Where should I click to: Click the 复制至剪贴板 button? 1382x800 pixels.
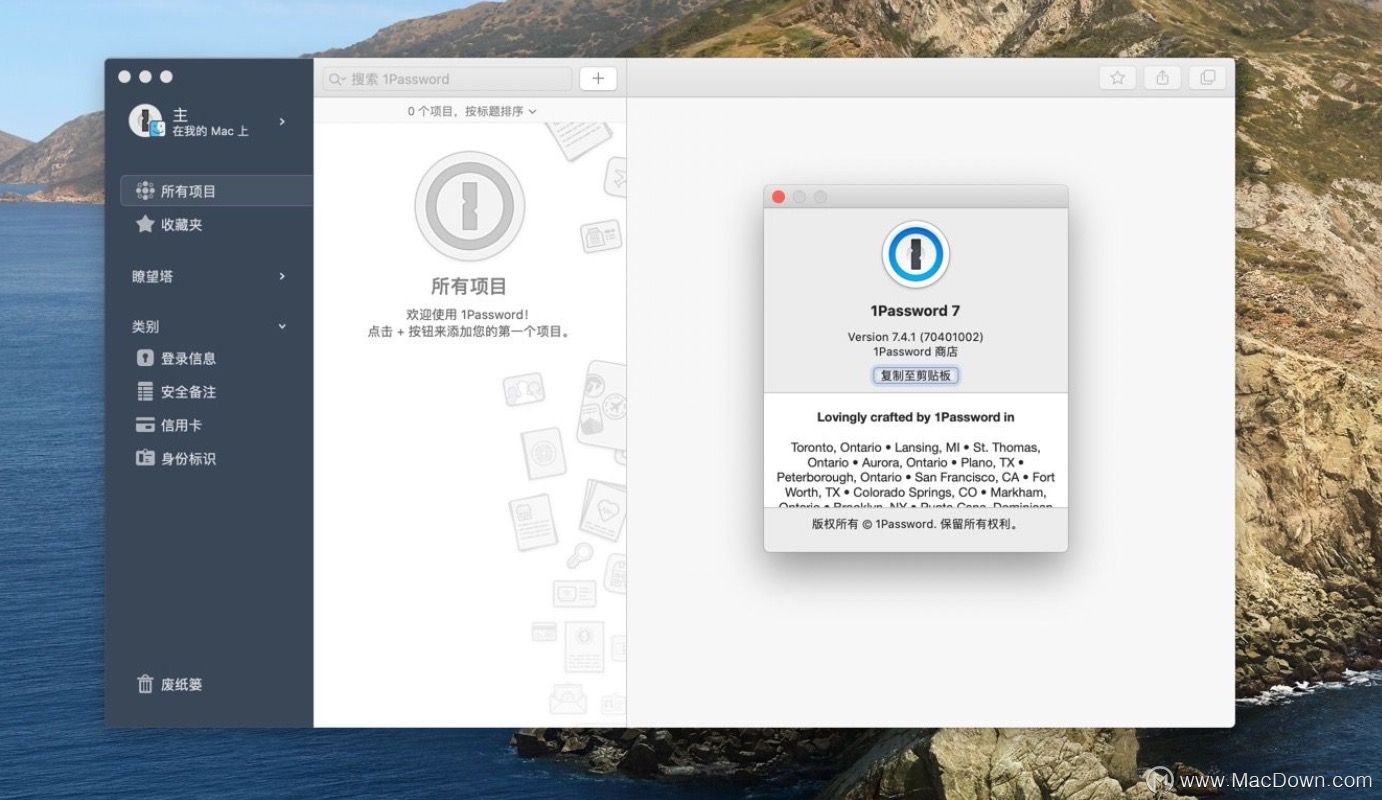point(915,375)
